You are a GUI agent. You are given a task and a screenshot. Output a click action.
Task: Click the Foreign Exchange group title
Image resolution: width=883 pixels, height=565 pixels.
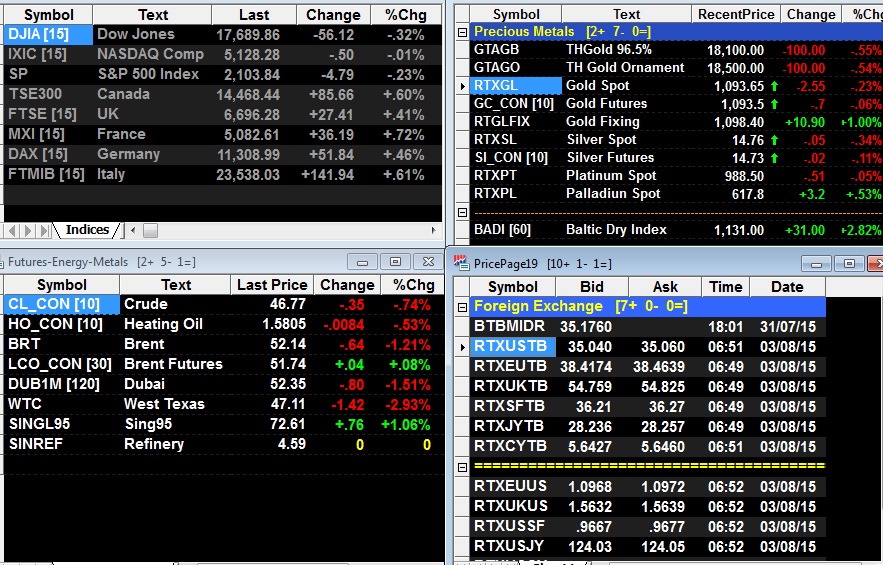click(x=538, y=306)
